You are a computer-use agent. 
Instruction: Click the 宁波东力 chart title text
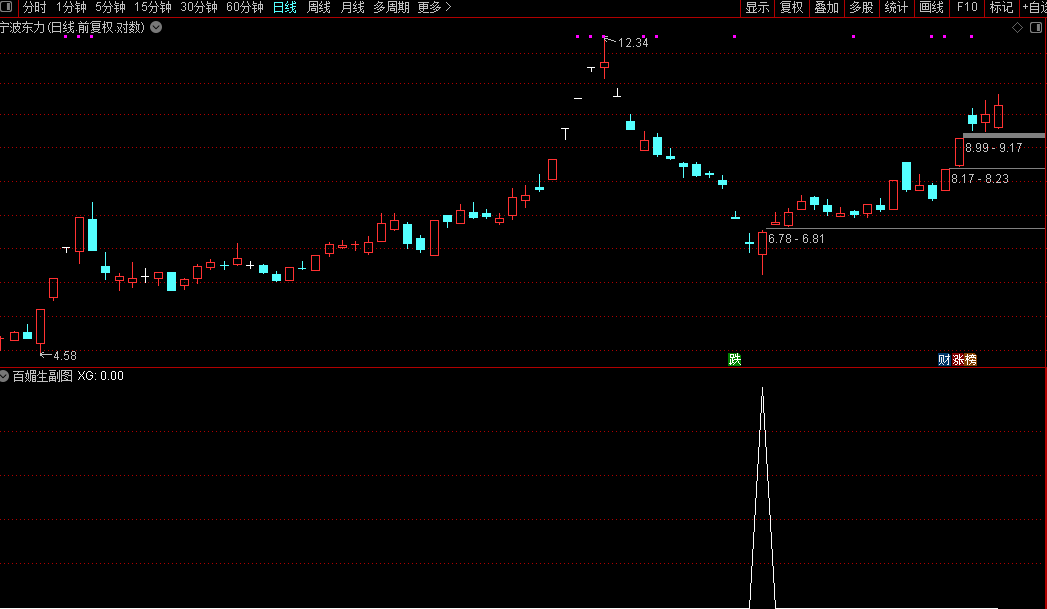tap(72, 27)
